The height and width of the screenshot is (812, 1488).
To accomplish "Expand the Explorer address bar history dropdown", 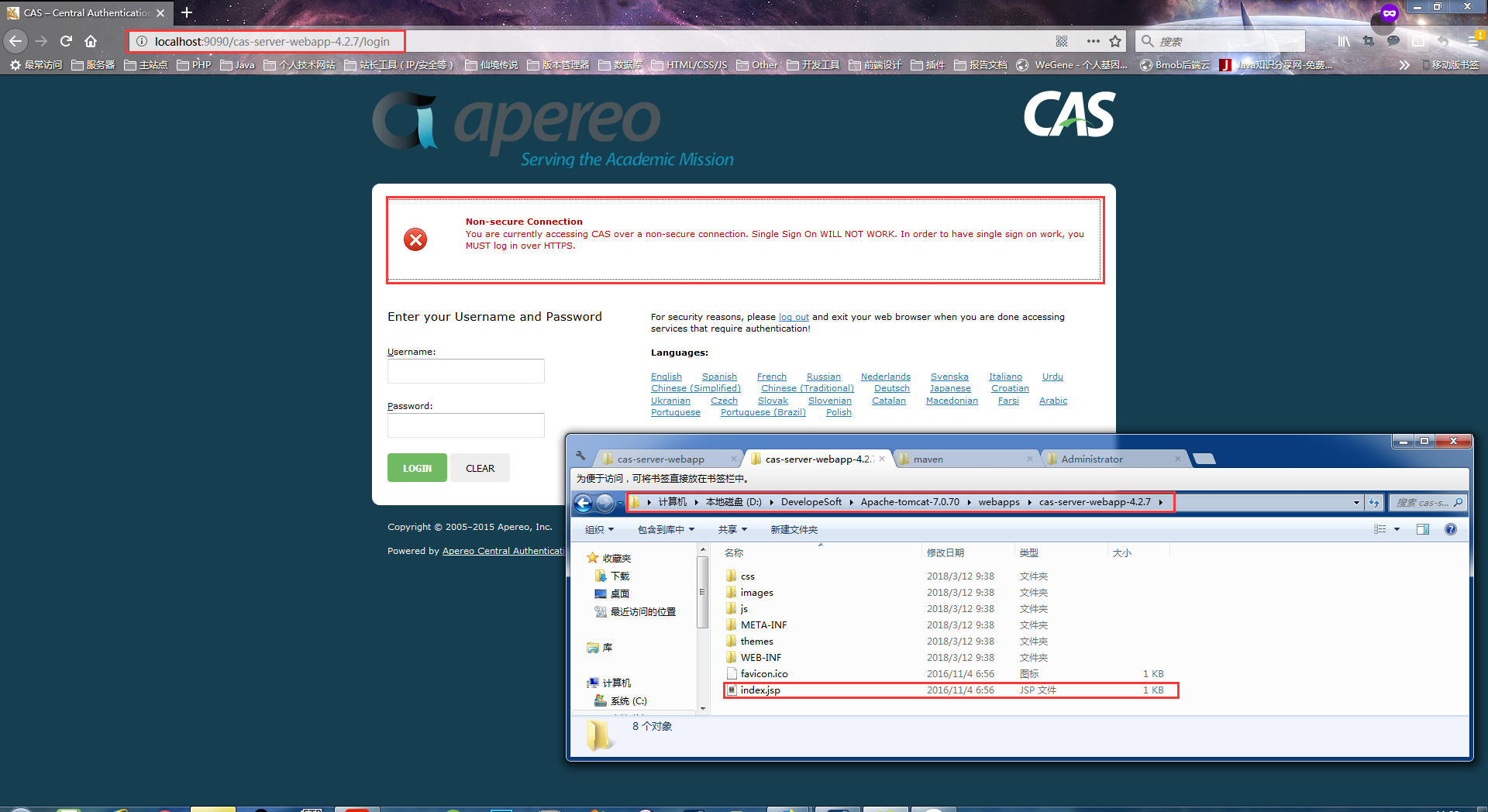I will 1356,502.
